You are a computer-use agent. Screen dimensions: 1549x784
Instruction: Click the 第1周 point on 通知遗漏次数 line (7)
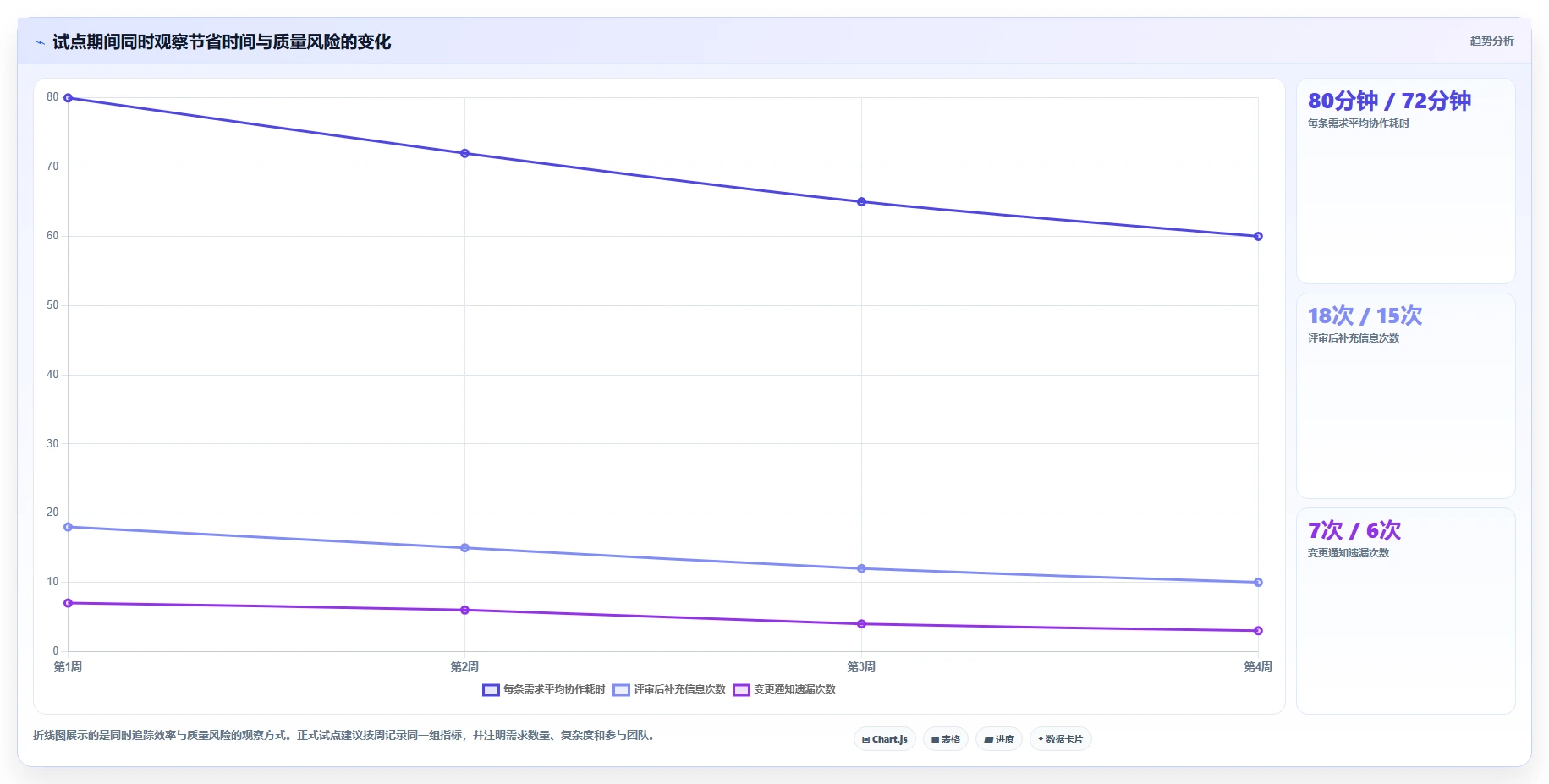pos(69,603)
